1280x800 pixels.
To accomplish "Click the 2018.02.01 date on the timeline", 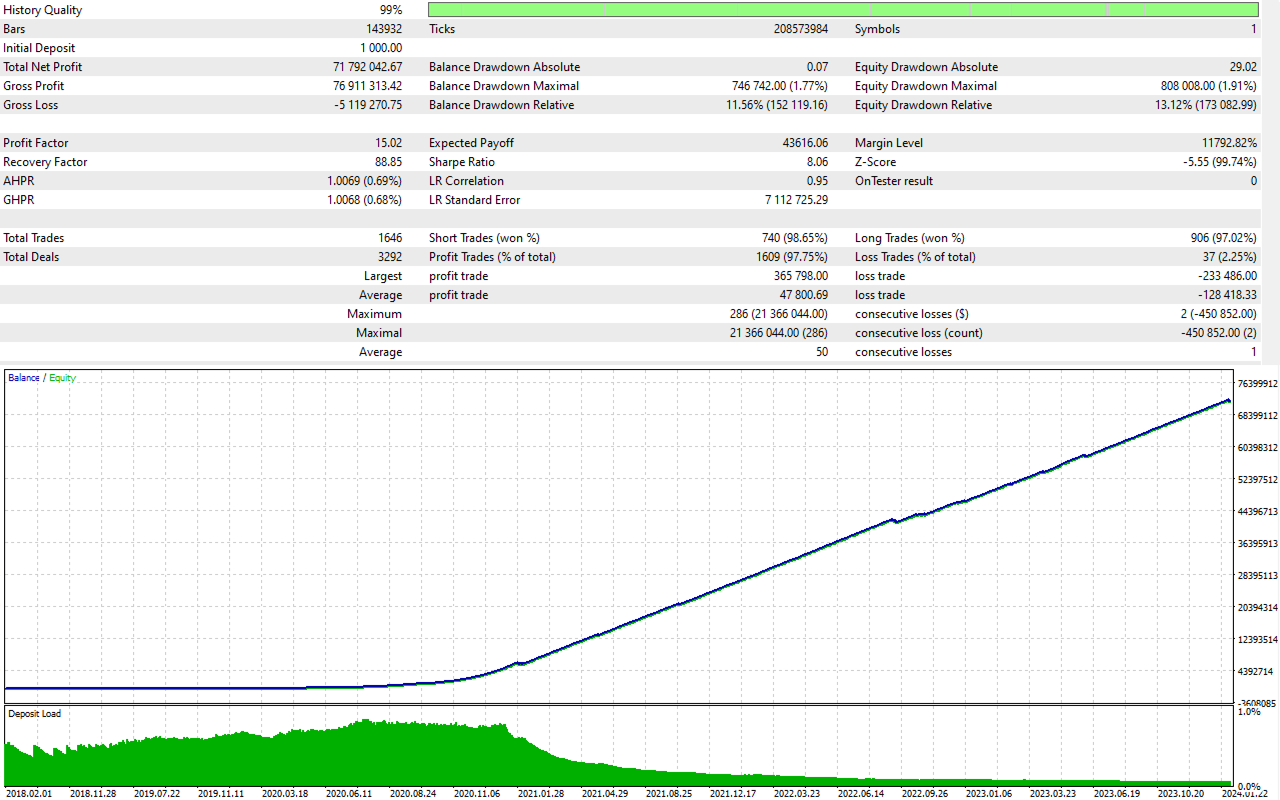I will point(30,793).
